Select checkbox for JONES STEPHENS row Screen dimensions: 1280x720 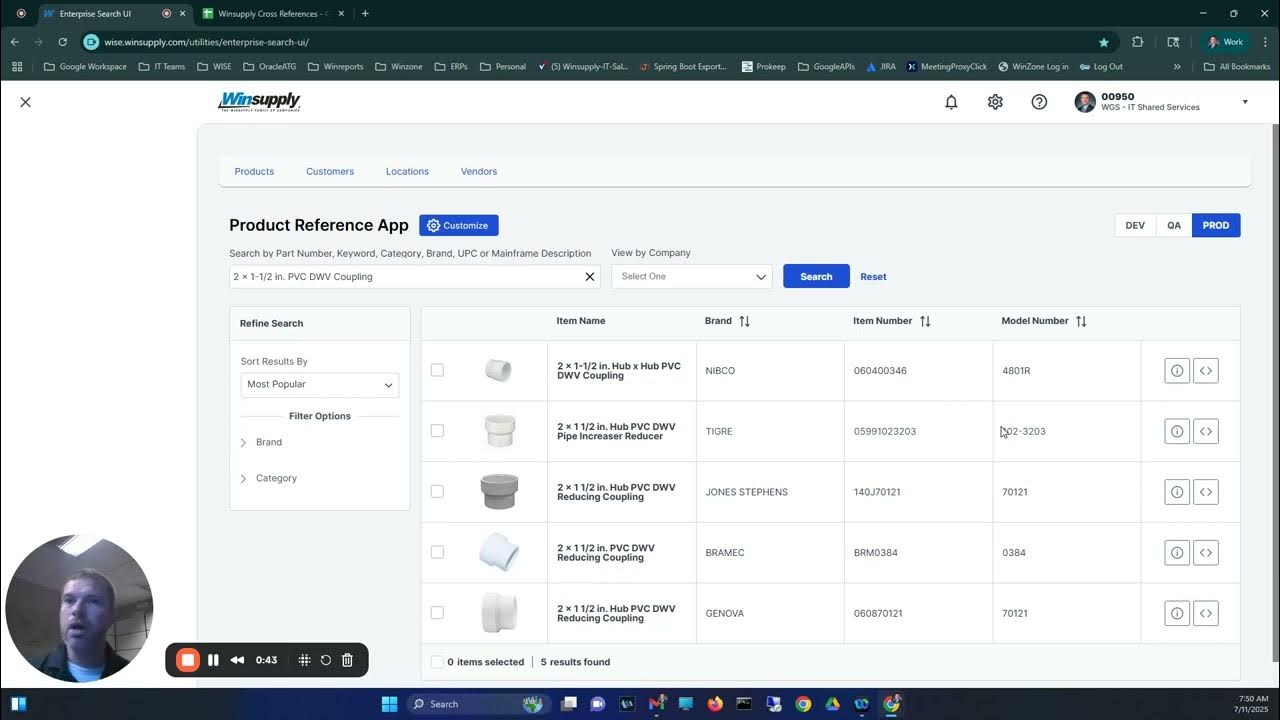[437, 492]
